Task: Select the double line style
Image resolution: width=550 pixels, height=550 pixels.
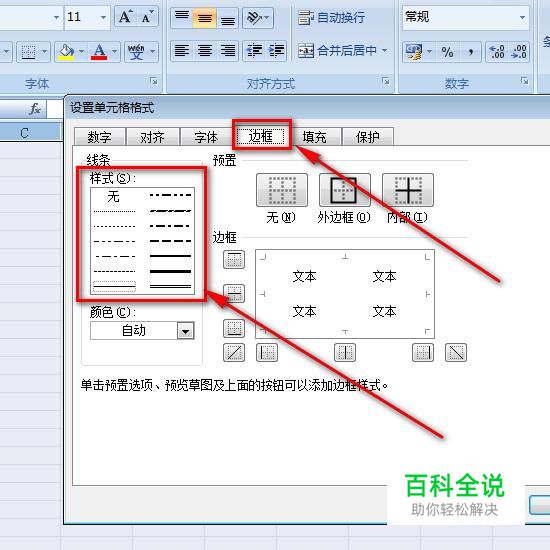Action: point(170,287)
